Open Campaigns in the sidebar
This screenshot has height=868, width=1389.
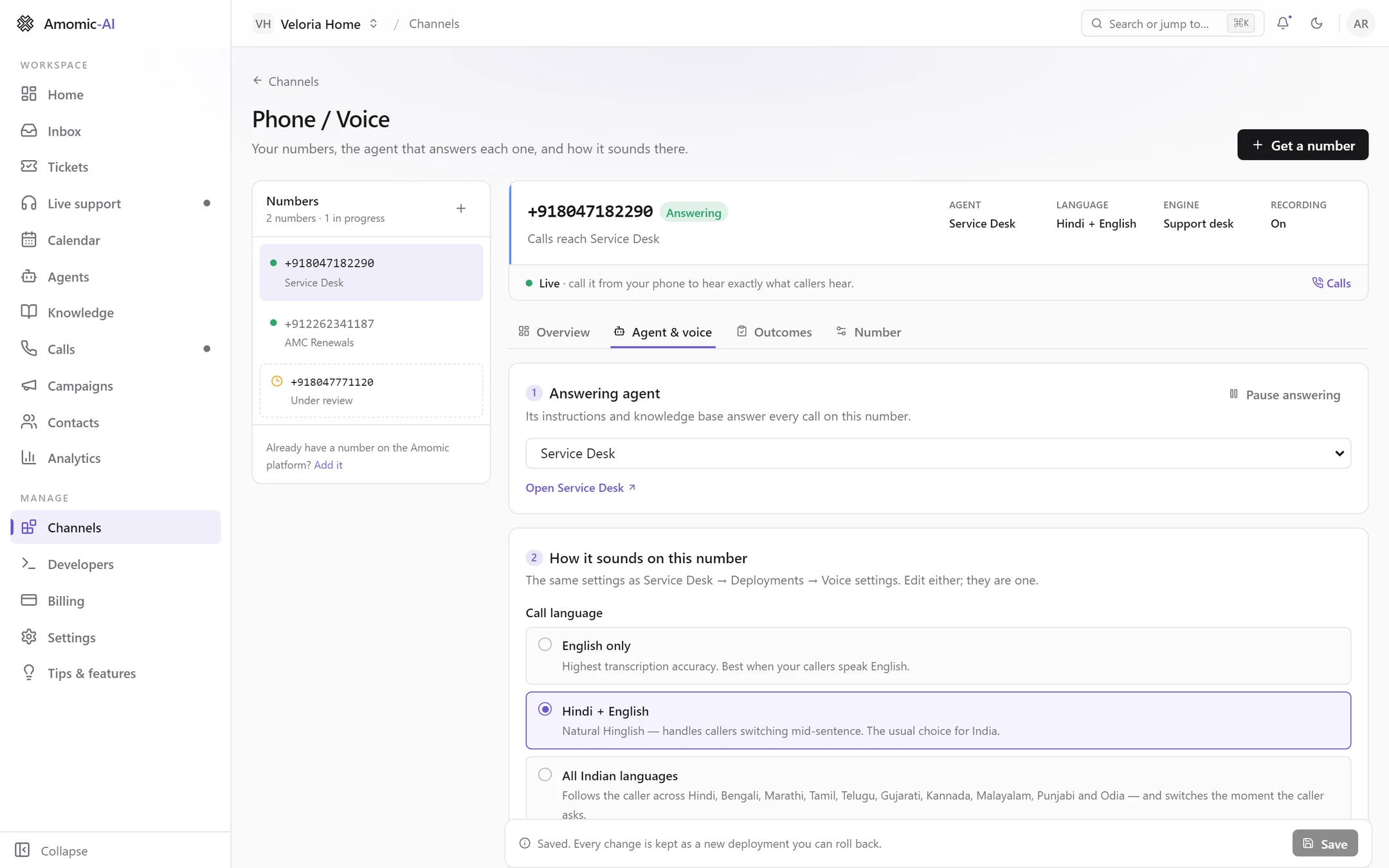tap(116, 386)
